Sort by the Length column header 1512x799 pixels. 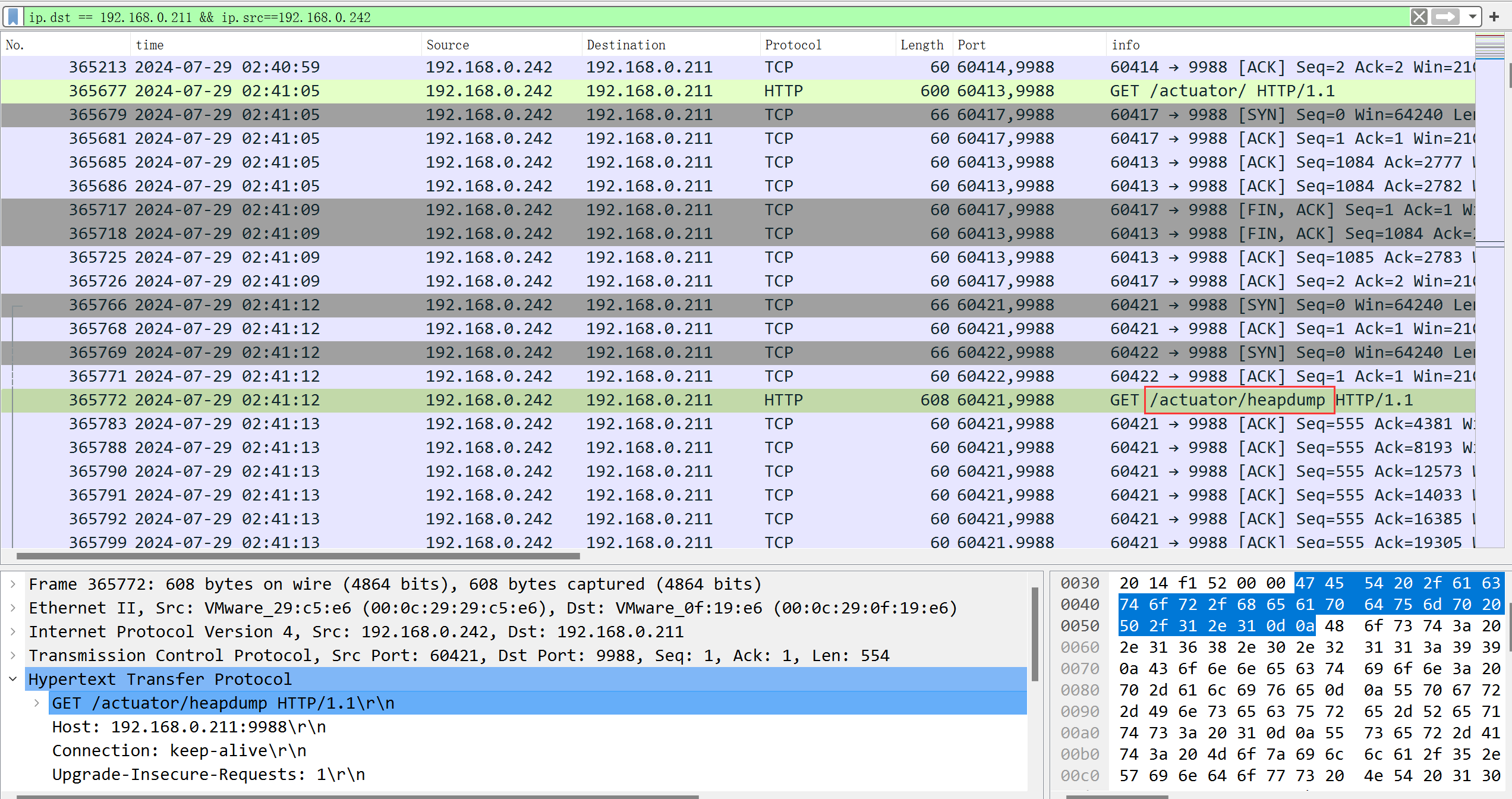pos(924,45)
